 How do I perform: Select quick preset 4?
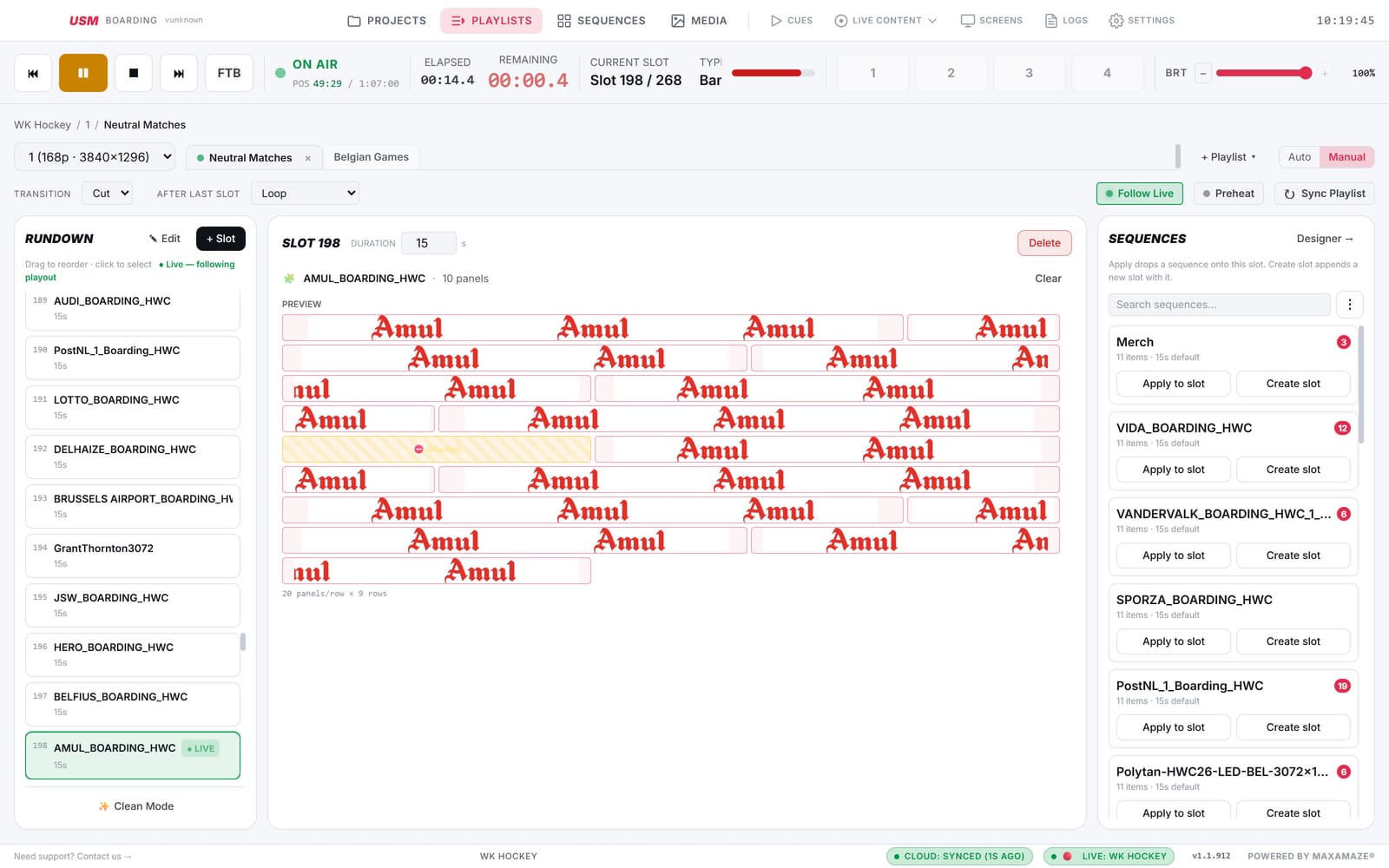pos(1107,73)
